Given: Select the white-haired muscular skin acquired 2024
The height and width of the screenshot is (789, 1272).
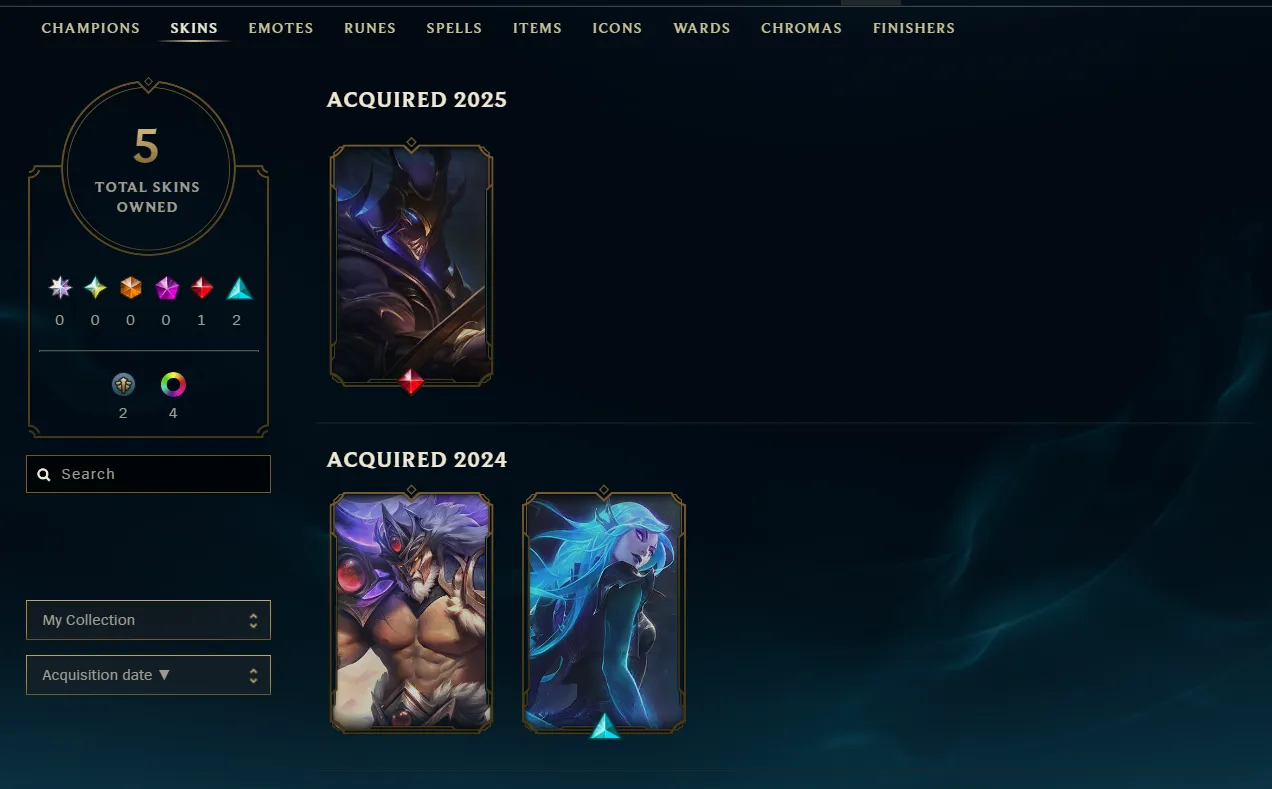Looking at the screenshot, I should click(411, 612).
